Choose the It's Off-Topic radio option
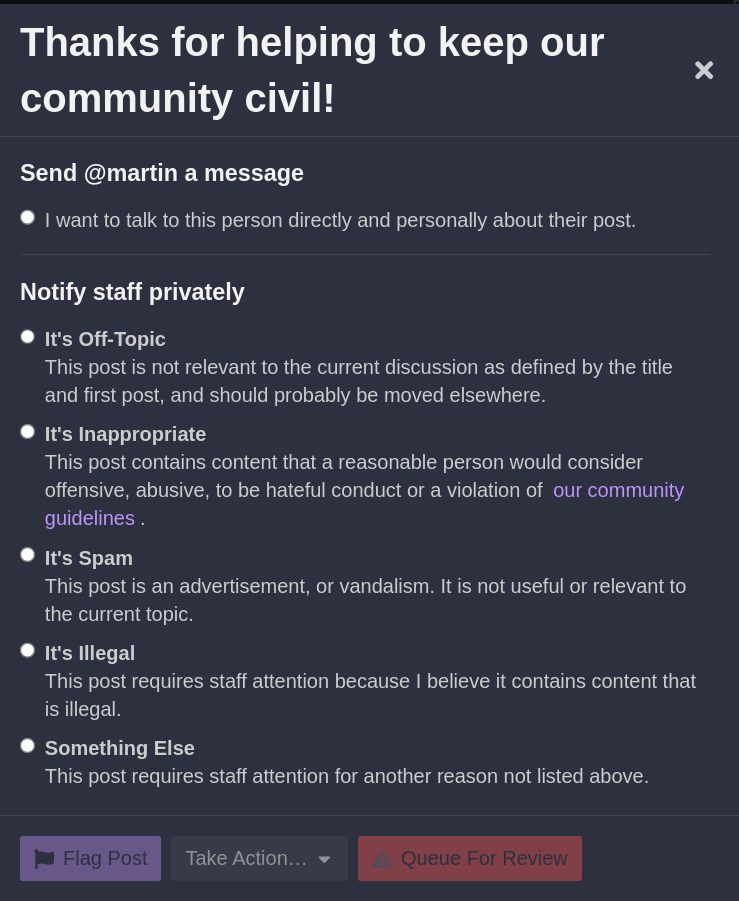Viewport: 739px width, 901px height. click(28, 336)
